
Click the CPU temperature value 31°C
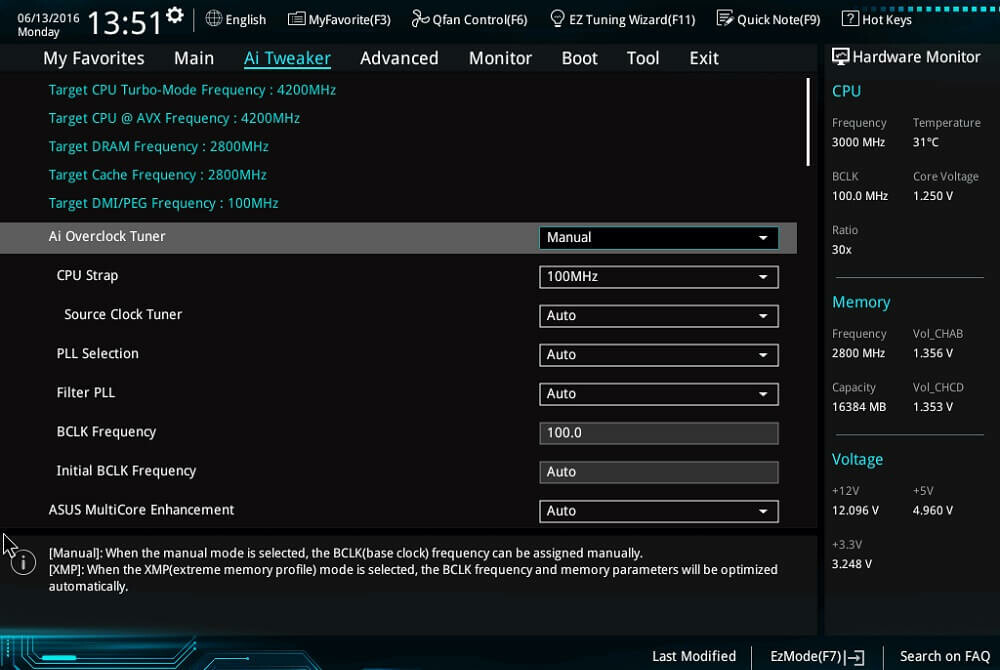pos(925,142)
